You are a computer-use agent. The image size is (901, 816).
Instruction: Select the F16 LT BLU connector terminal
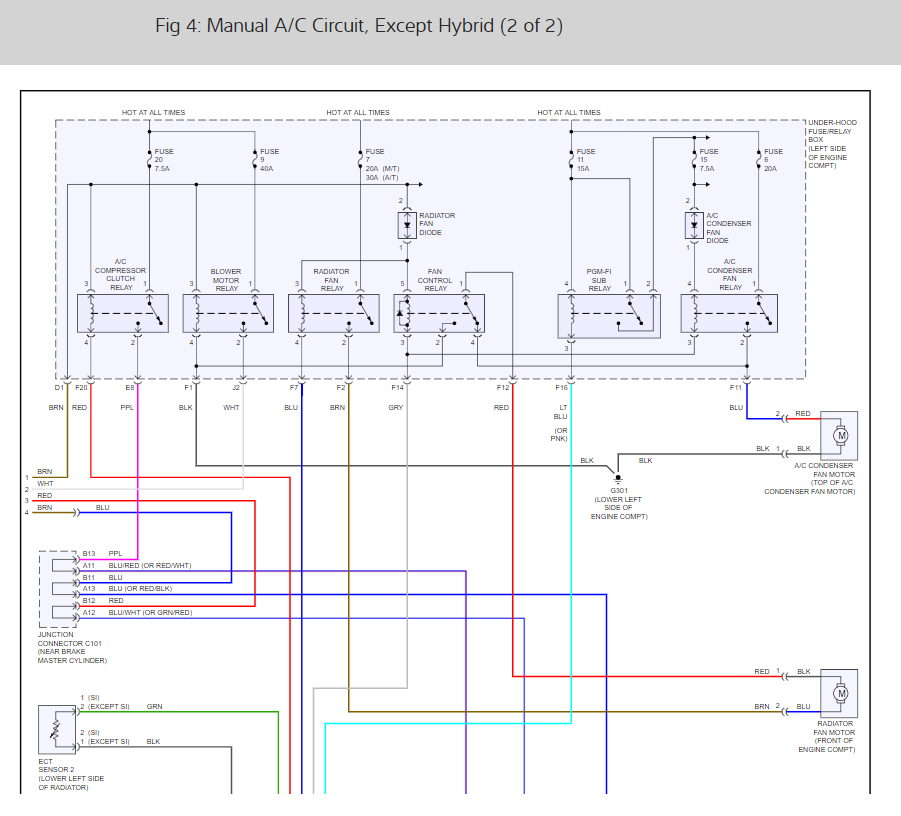pyautogui.click(x=571, y=380)
